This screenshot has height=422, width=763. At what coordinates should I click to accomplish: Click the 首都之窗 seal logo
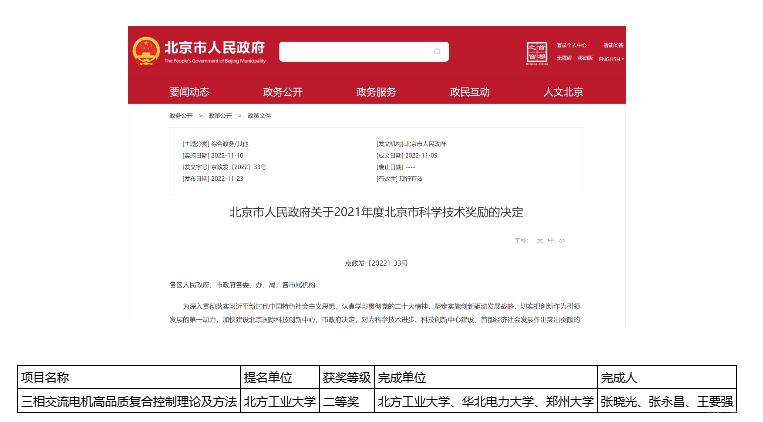click(537, 52)
